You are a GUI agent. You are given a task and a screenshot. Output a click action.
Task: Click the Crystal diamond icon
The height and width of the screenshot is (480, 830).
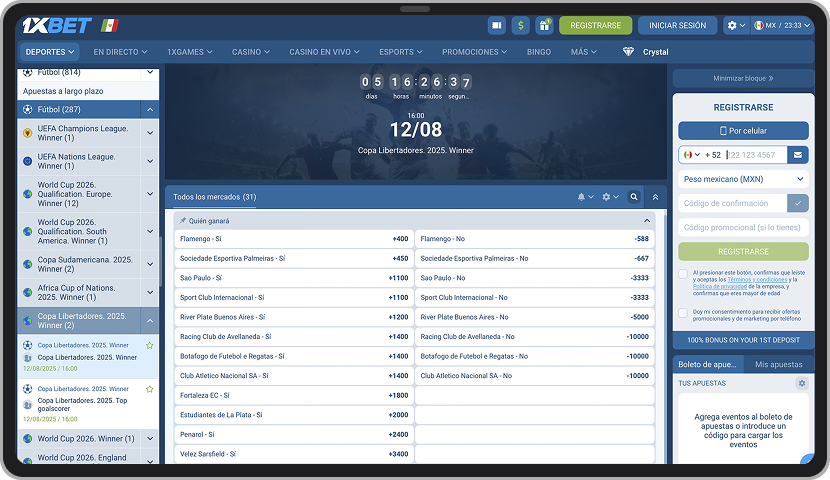click(x=628, y=52)
